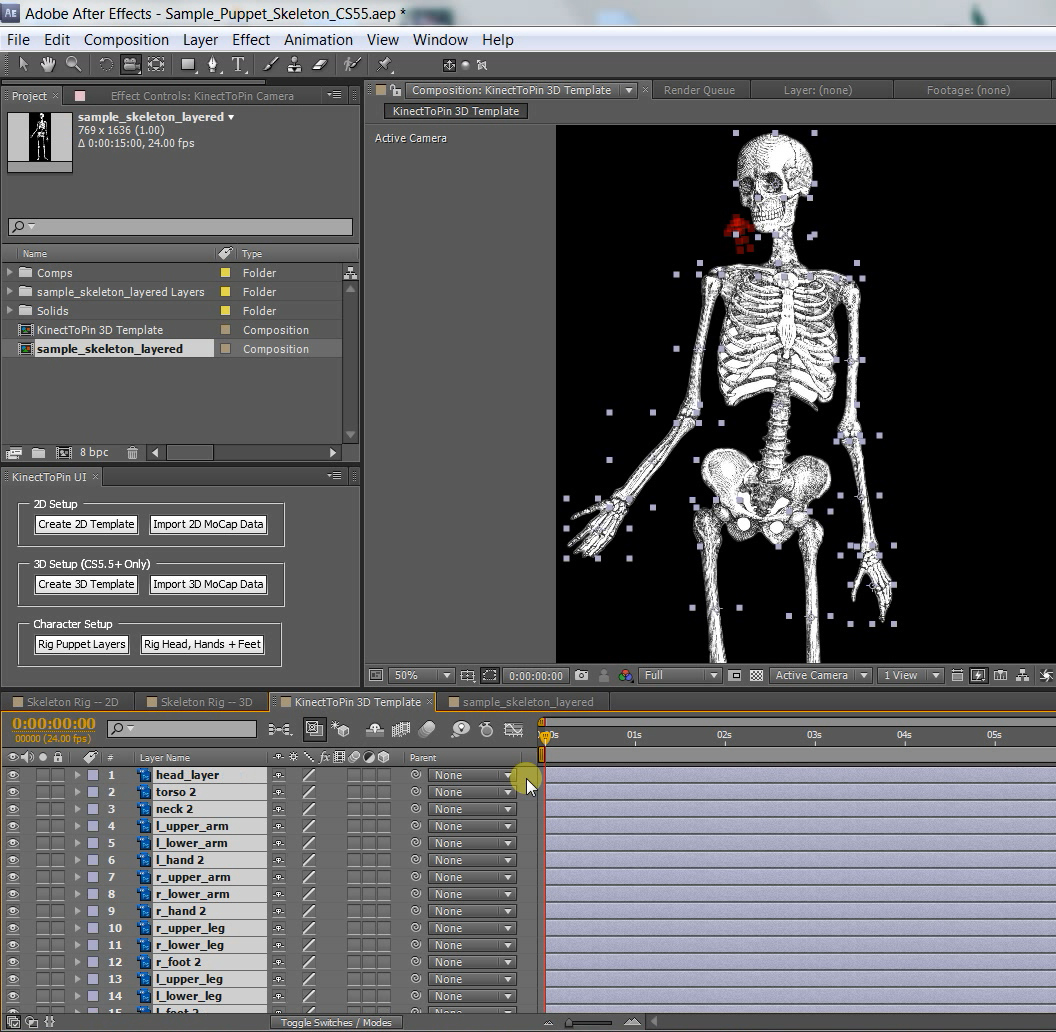Click the yellow label swatch for Comps
The width and height of the screenshot is (1056, 1032).
[226, 273]
